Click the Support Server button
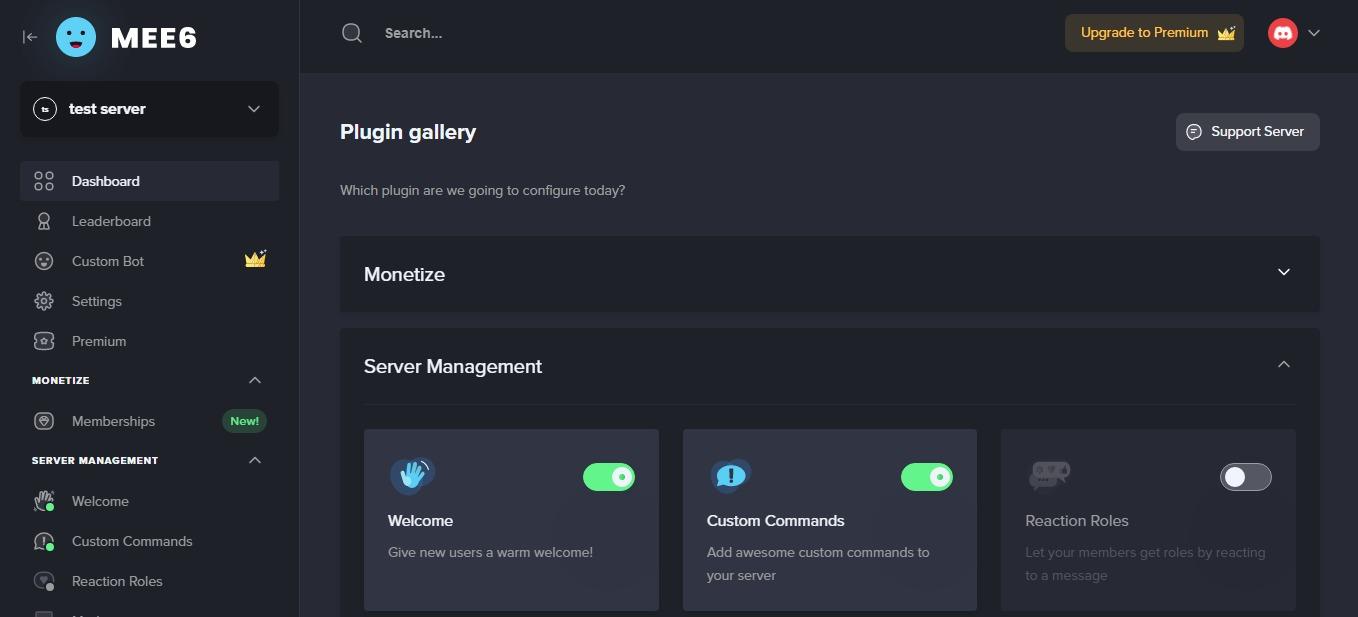This screenshot has width=1358, height=617. (x=1248, y=132)
